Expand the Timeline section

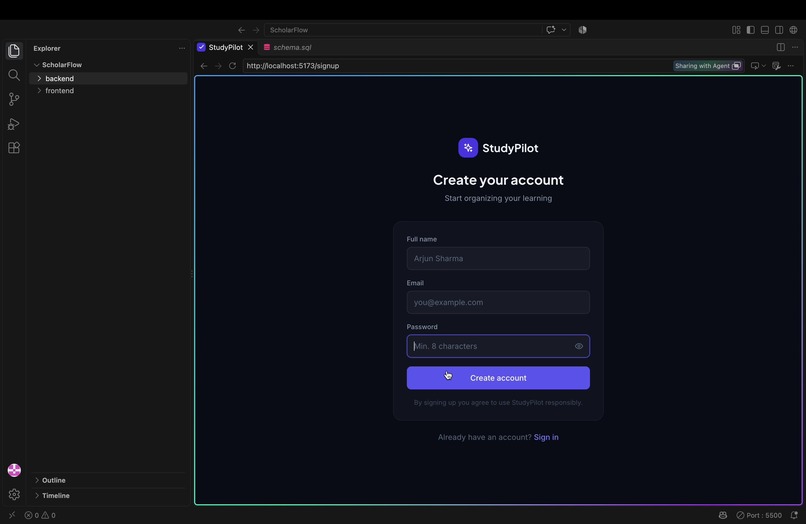coord(108,495)
